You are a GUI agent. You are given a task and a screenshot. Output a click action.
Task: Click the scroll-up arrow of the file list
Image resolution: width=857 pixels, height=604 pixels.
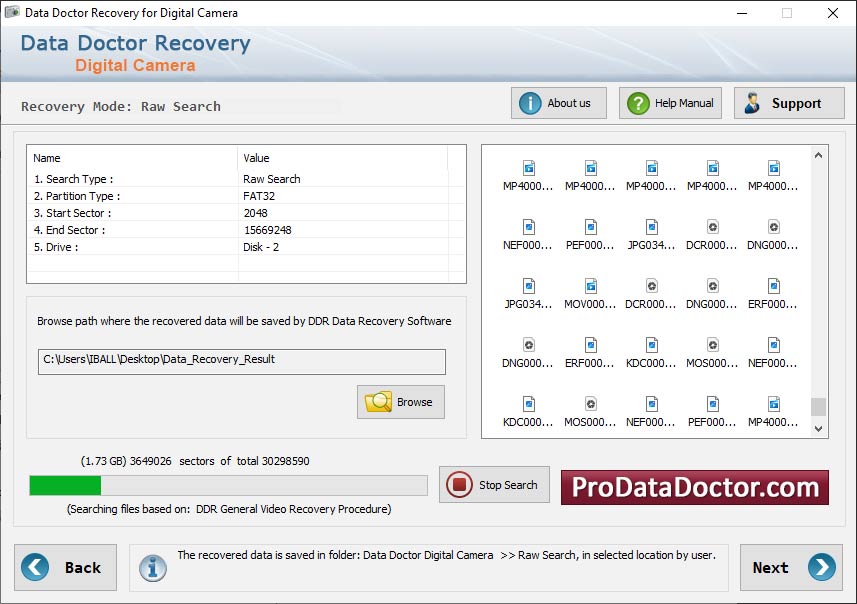(x=819, y=153)
